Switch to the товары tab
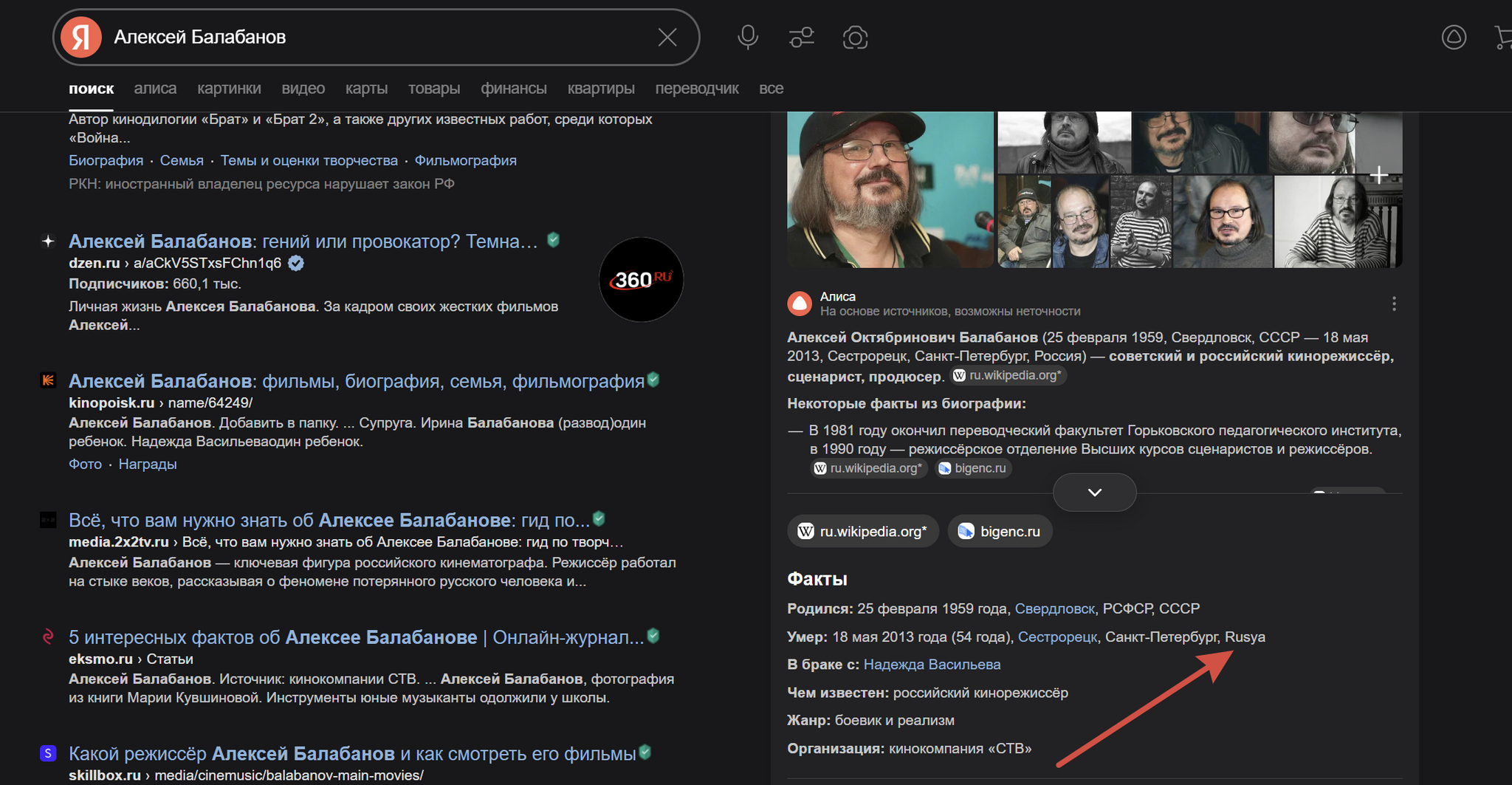Image resolution: width=1512 pixels, height=785 pixels. [x=434, y=89]
